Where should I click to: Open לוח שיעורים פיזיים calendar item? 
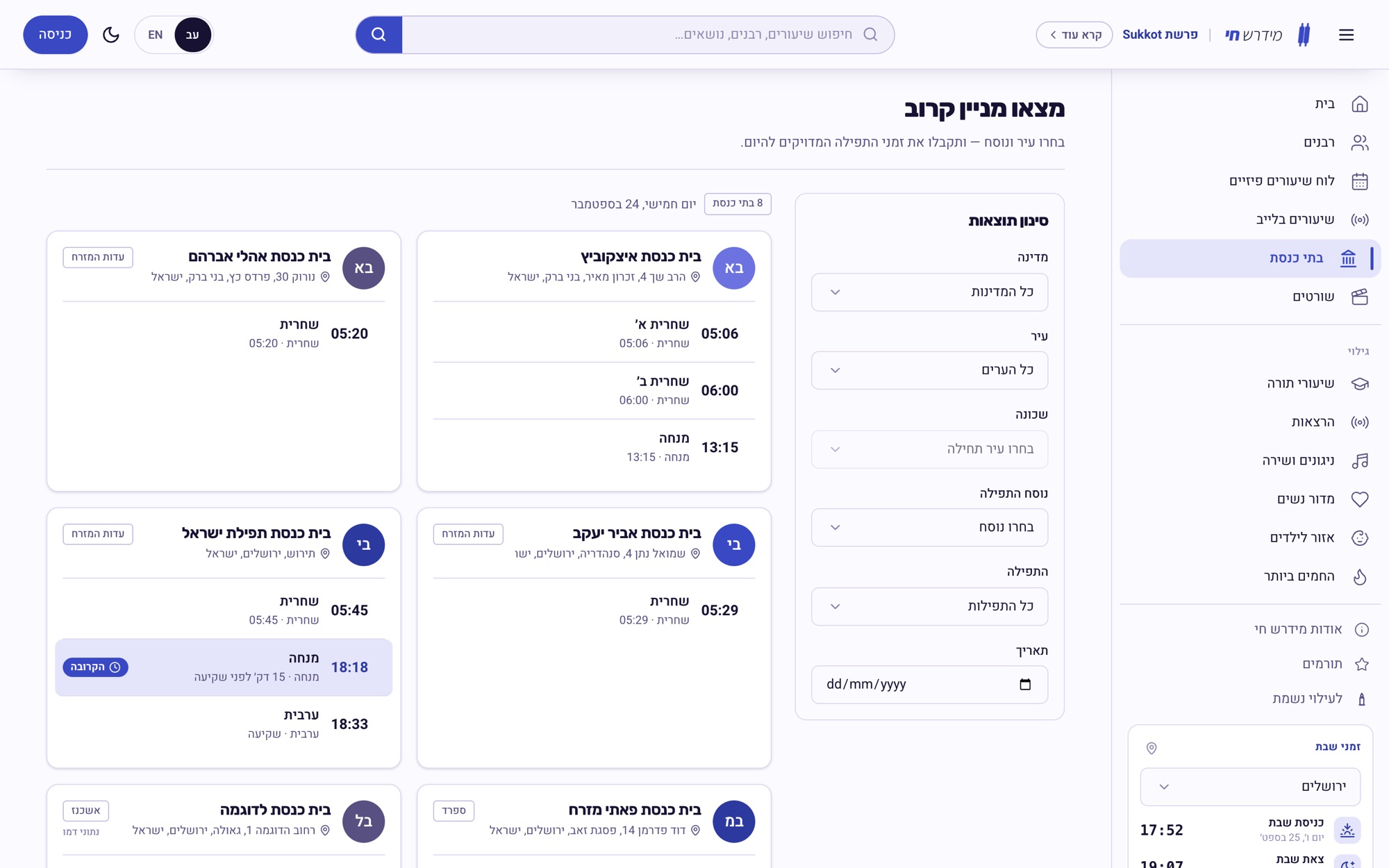pos(1250,181)
